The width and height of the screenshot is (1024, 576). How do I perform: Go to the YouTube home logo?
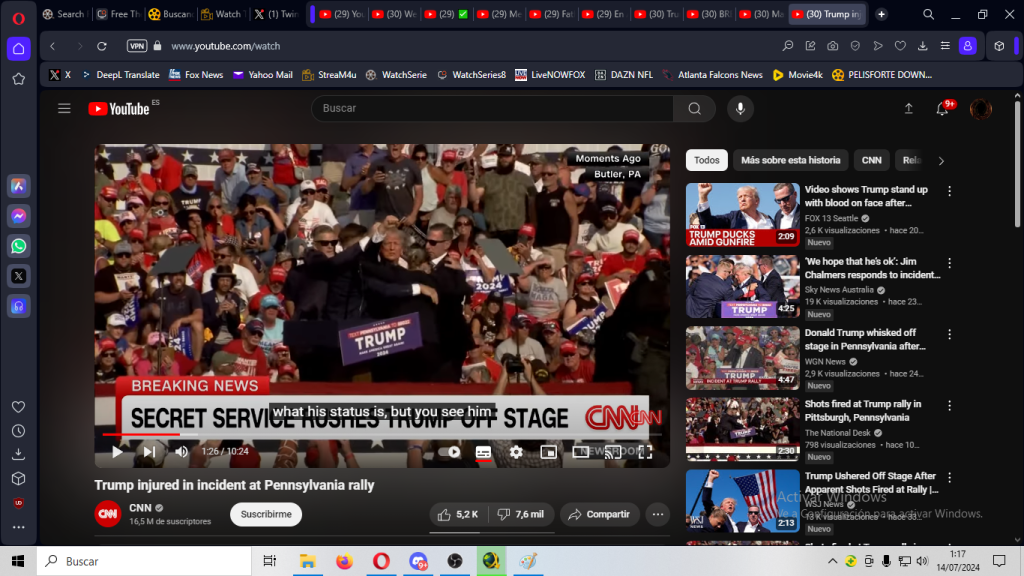pos(120,108)
